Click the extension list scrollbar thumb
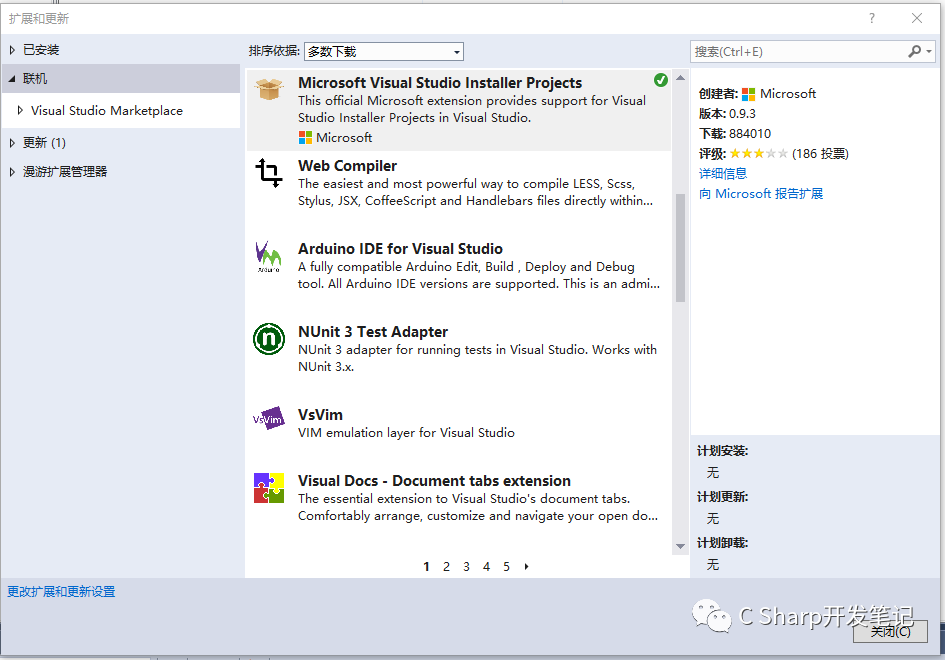 tap(680, 248)
